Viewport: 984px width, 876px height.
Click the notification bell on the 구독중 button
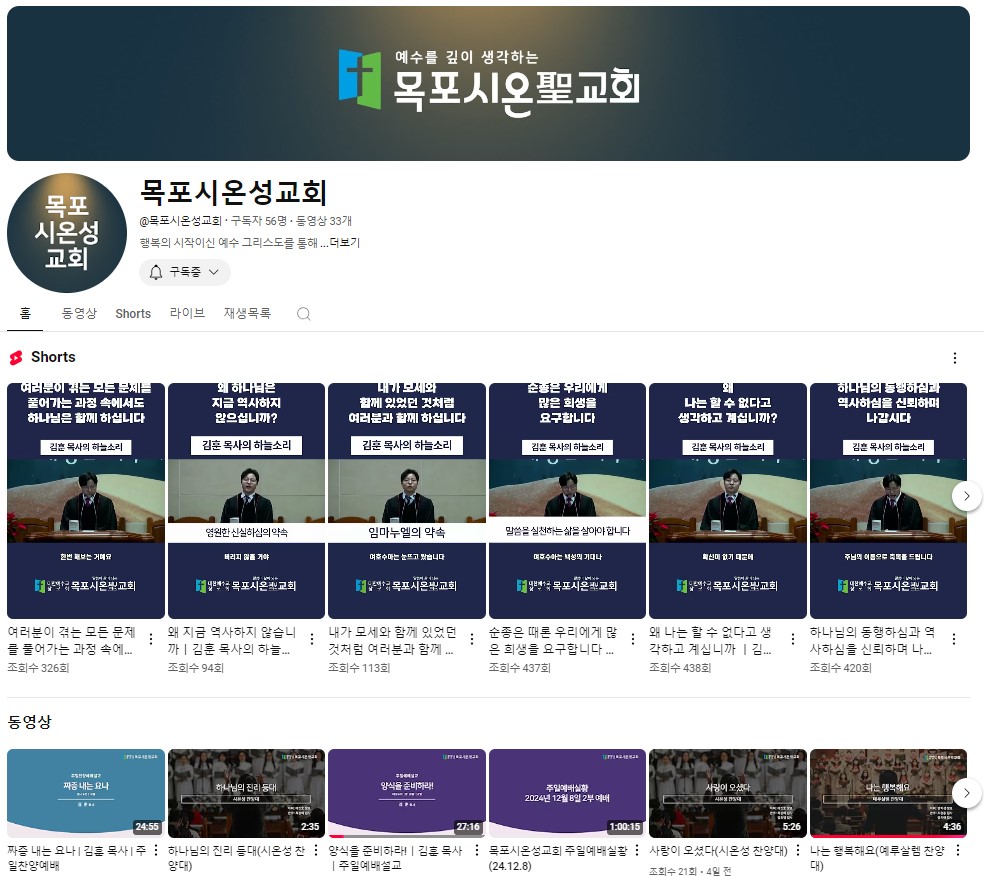coord(156,272)
